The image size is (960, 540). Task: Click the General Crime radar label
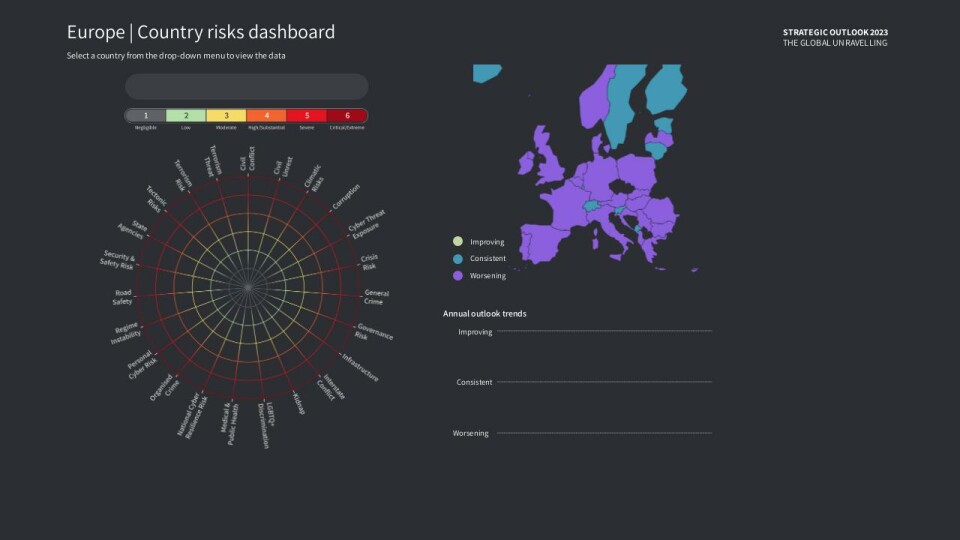(x=376, y=297)
